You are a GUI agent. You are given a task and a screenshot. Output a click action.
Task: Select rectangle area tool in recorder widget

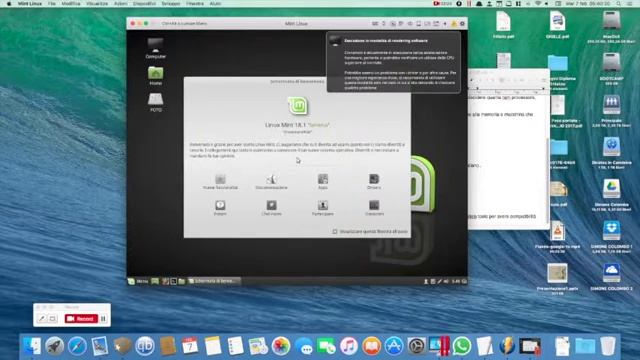[53, 318]
